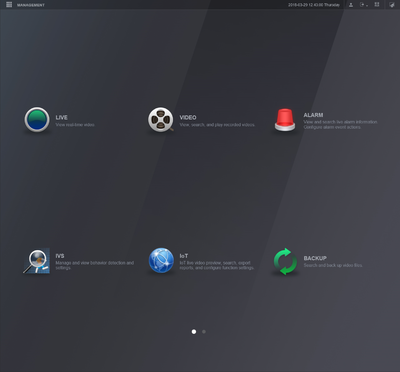Open the IoT globe icon

click(161, 260)
